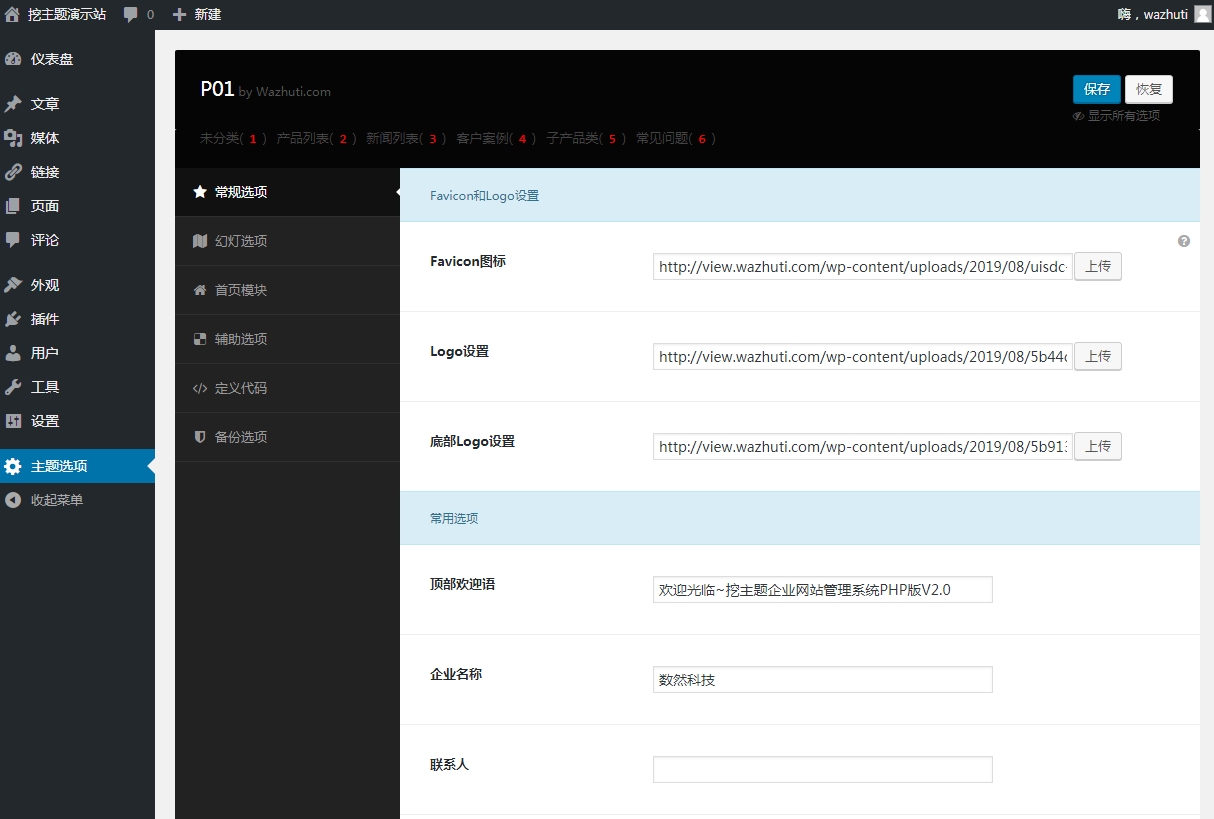Collapse the sidebar with 收起菜单

point(56,500)
